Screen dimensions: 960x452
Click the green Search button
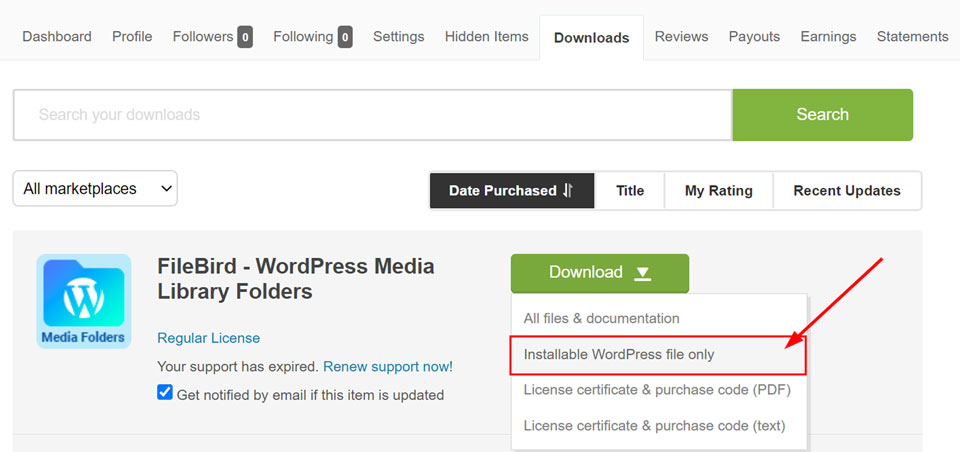click(823, 115)
